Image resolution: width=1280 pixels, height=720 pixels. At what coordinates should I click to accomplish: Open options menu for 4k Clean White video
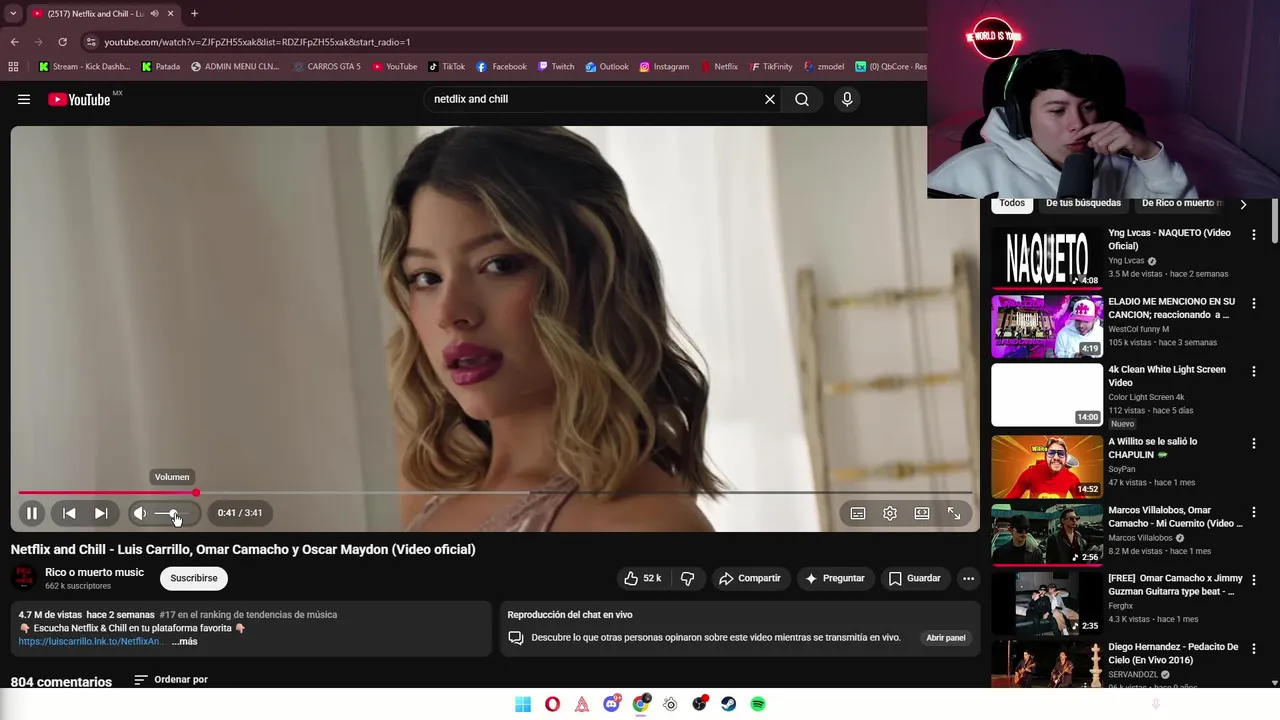click(1254, 371)
